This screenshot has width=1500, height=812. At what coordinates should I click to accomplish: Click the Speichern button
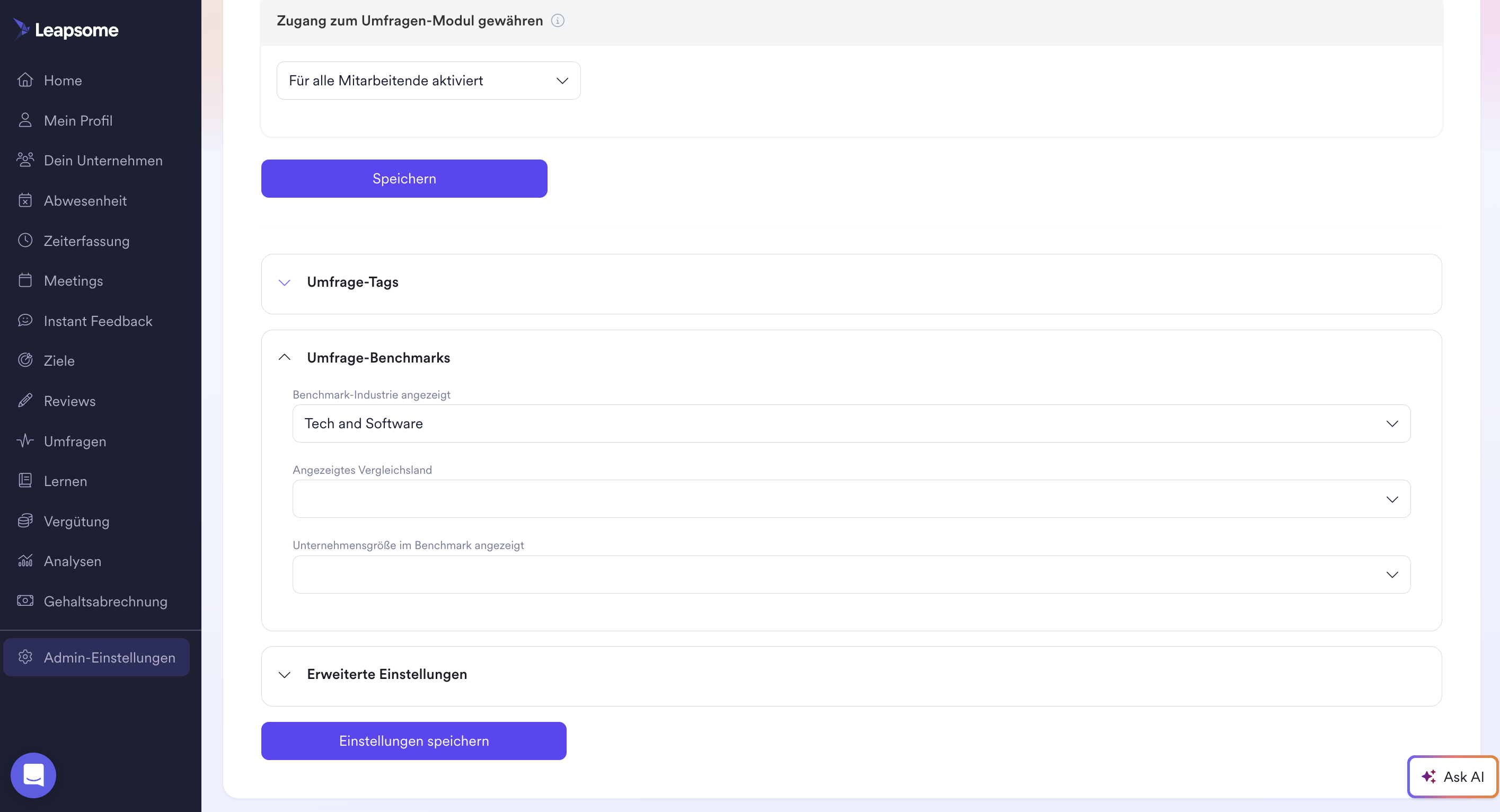point(404,178)
